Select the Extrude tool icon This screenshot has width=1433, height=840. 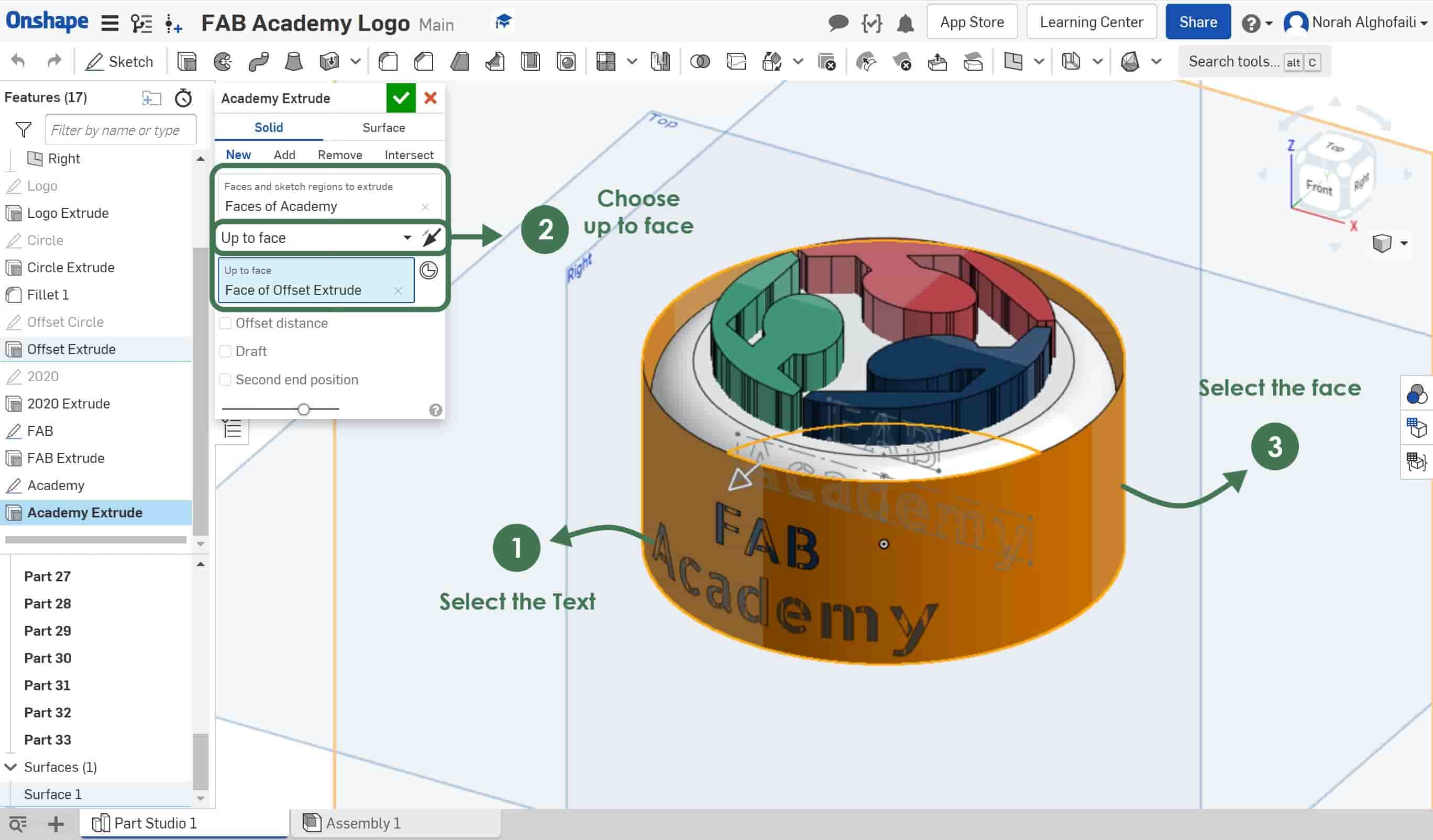[186, 61]
